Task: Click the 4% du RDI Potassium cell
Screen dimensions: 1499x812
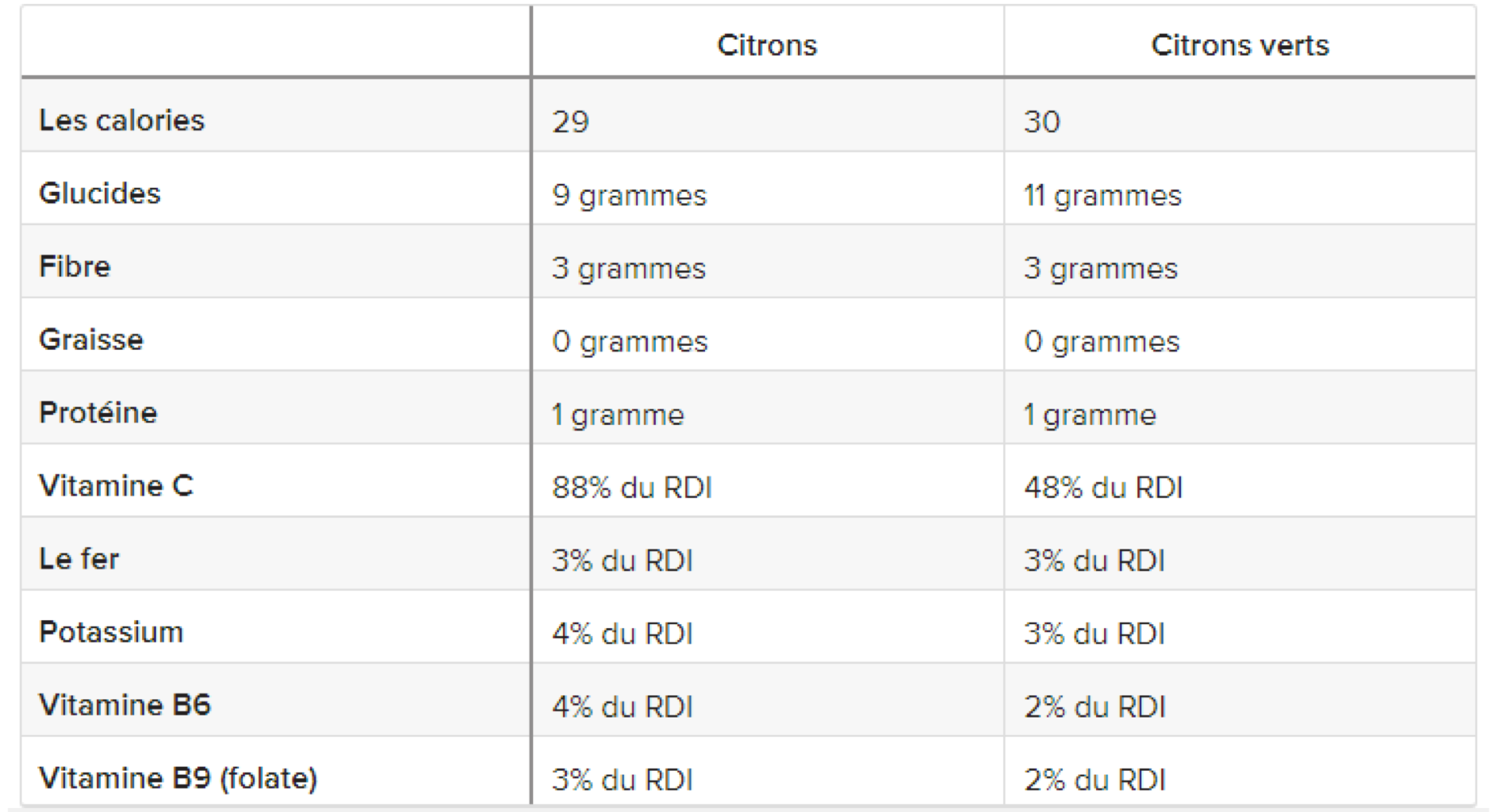Action: [x=623, y=634]
